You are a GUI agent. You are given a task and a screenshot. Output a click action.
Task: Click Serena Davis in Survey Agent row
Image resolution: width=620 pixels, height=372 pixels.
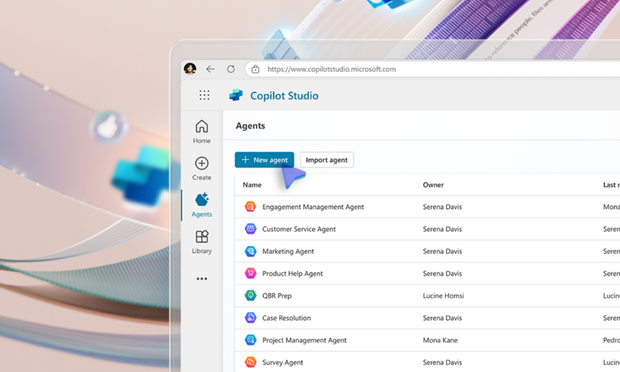click(442, 362)
